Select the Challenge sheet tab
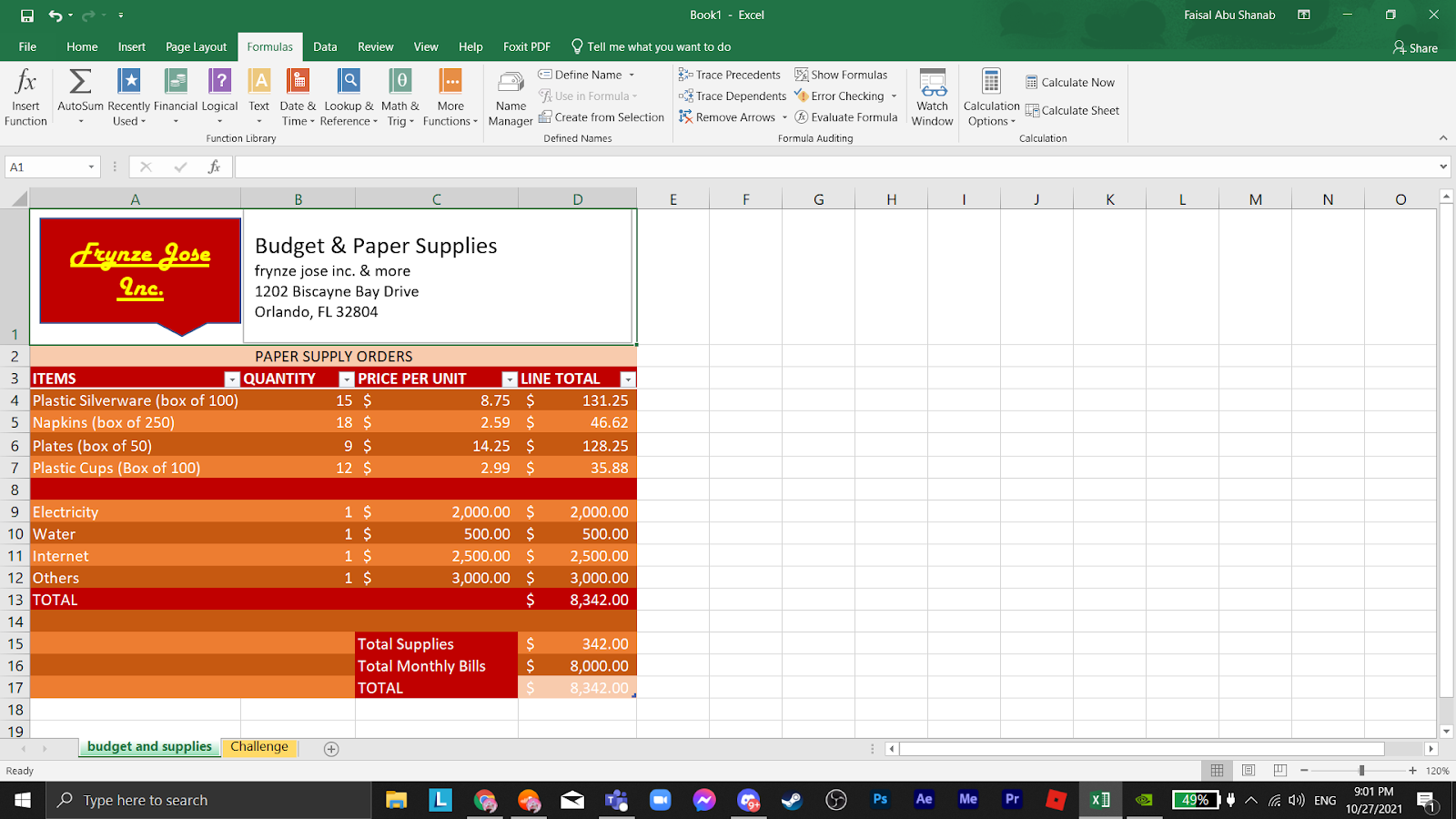 tap(259, 747)
